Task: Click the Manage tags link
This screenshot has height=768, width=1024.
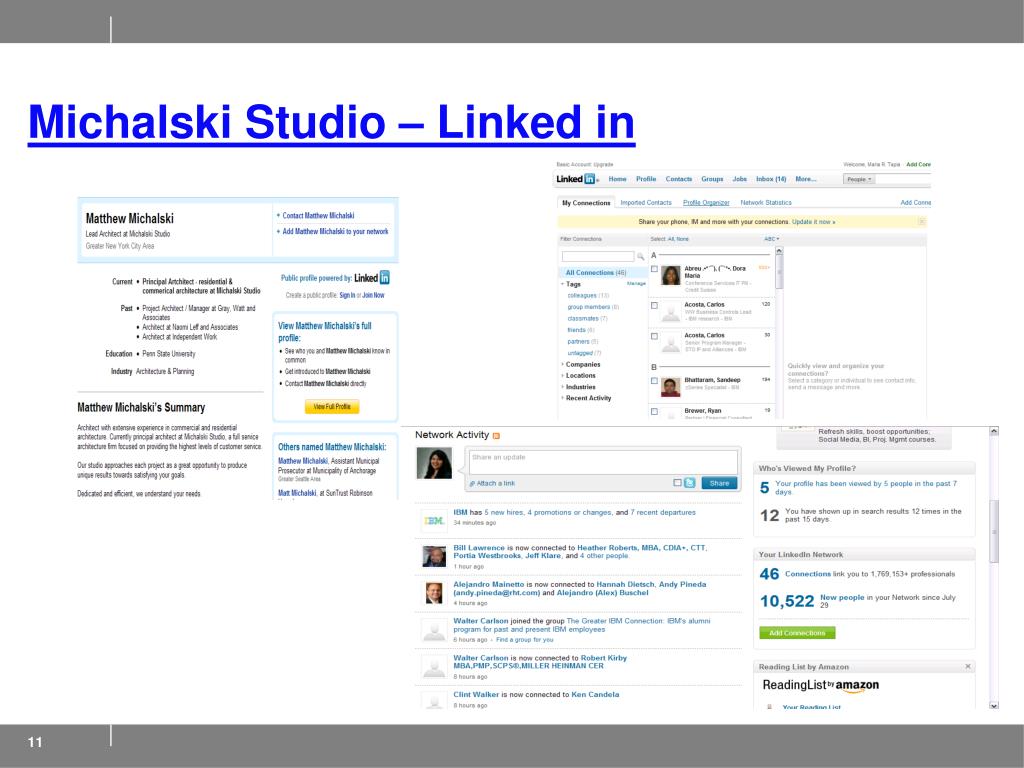Action: coord(636,284)
